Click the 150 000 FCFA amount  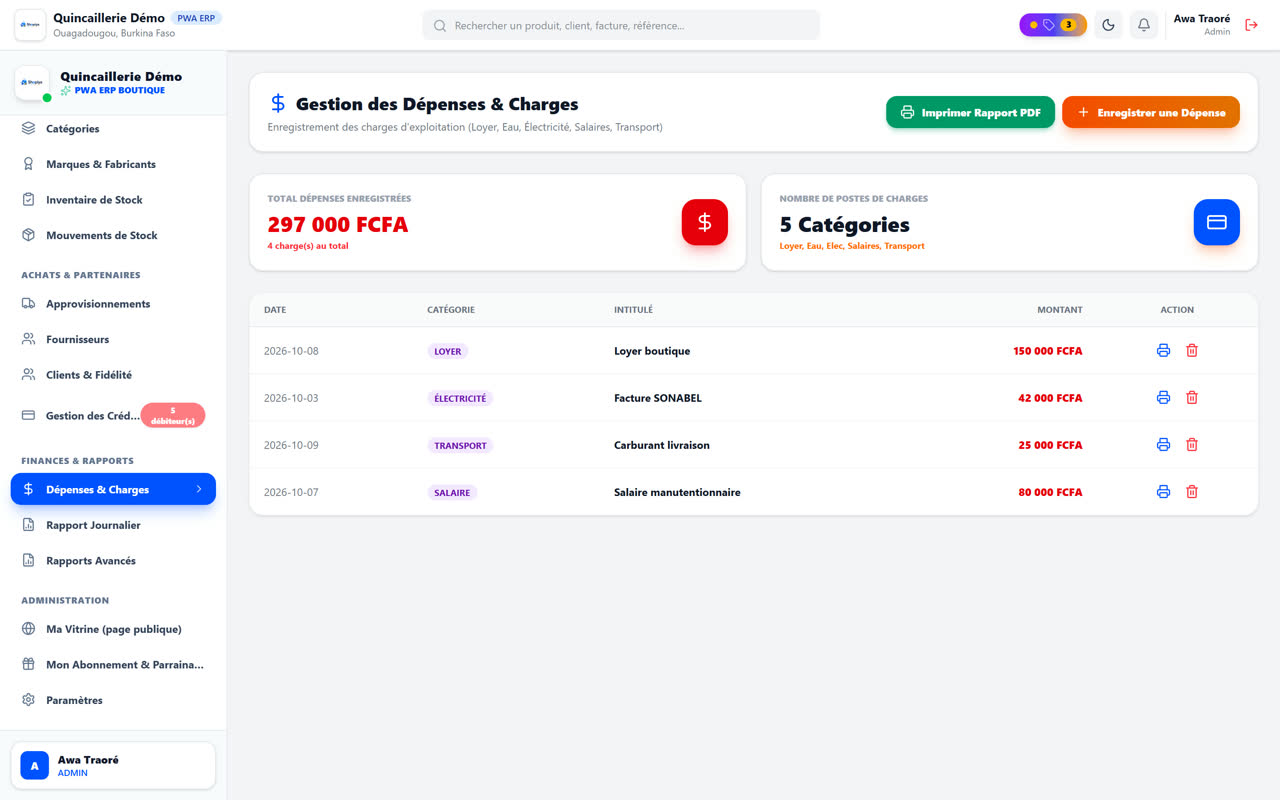coord(1047,351)
